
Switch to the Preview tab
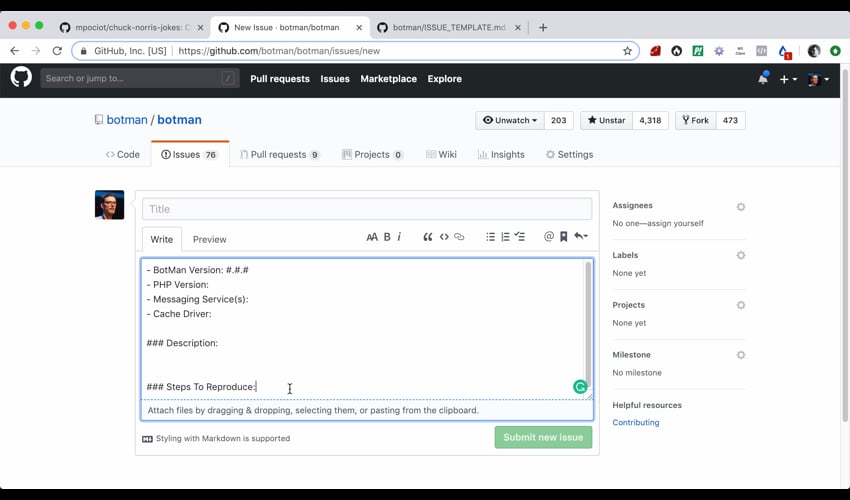pos(209,239)
